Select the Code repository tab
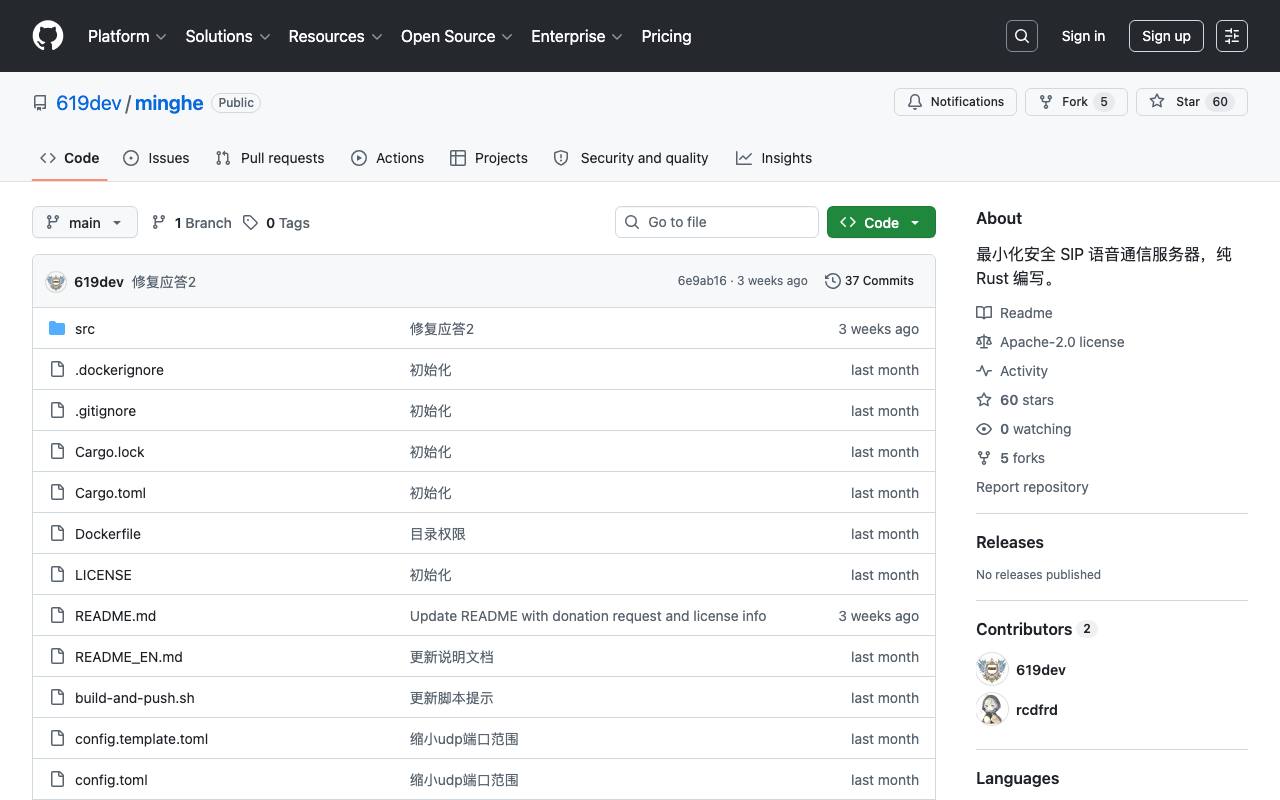 pos(70,158)
